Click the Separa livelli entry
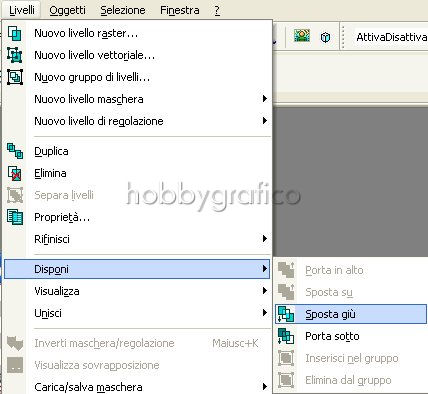 click(137, 195)
